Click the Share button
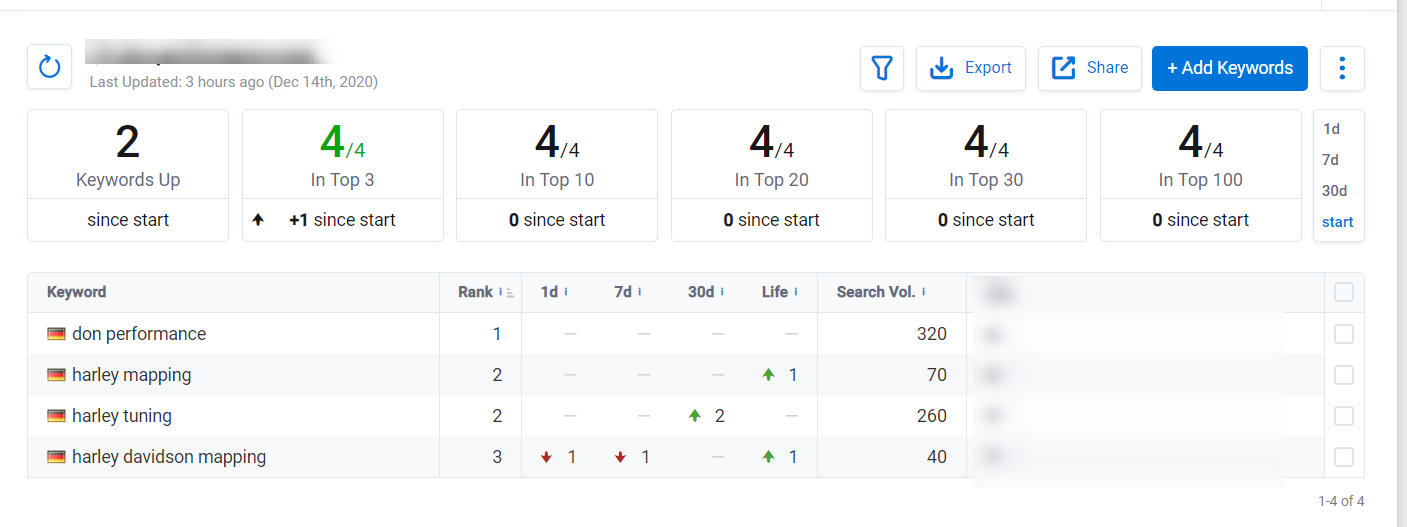The width and height of the screenshot is (1407, 527). click(1089, 68)
